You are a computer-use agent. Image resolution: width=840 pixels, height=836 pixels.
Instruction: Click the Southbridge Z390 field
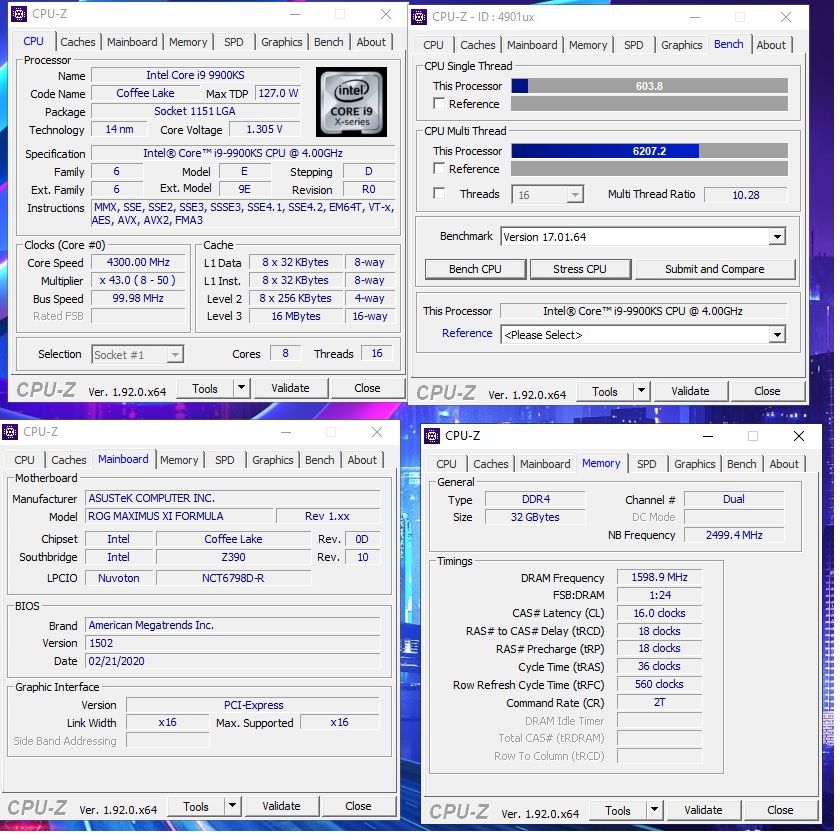pyautogui.click(x=233, y=557)
